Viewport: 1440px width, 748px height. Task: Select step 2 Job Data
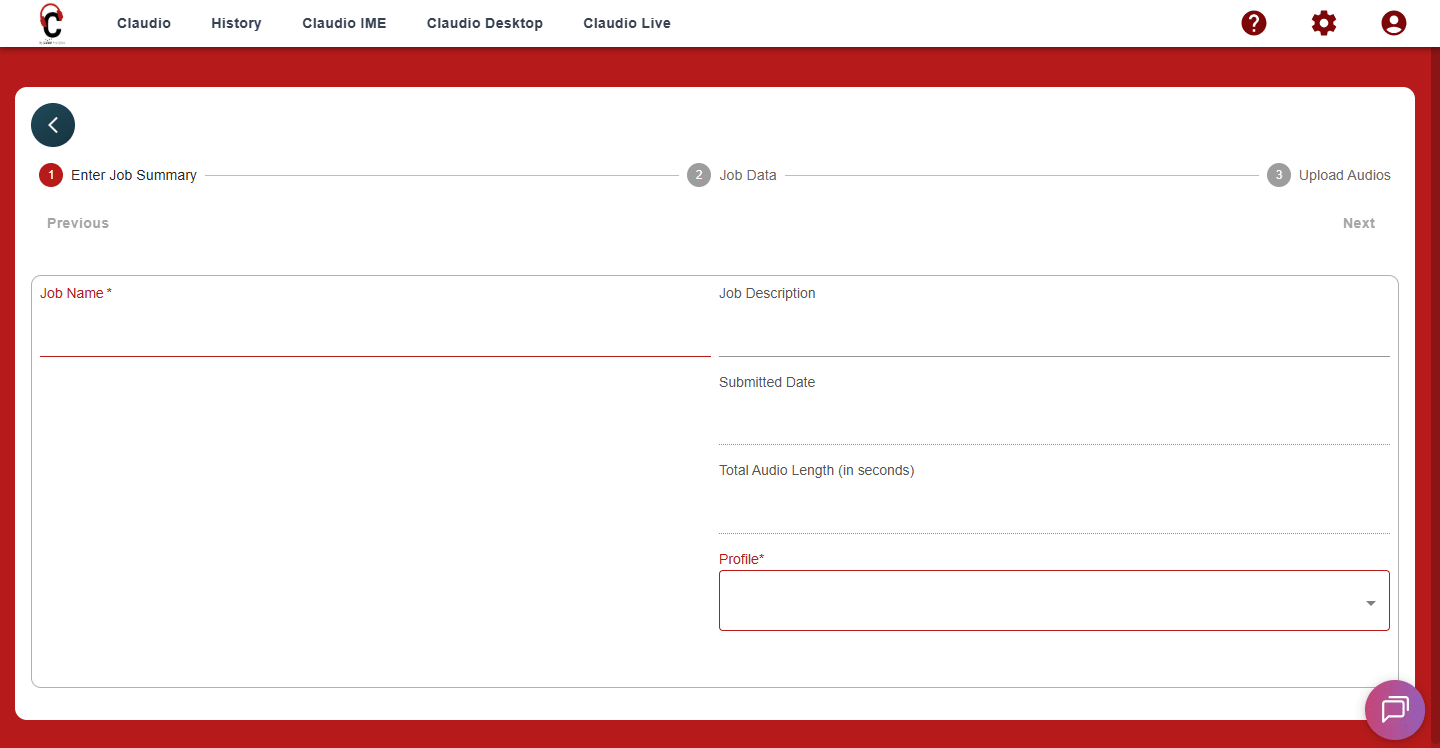(x=732, y=175)
